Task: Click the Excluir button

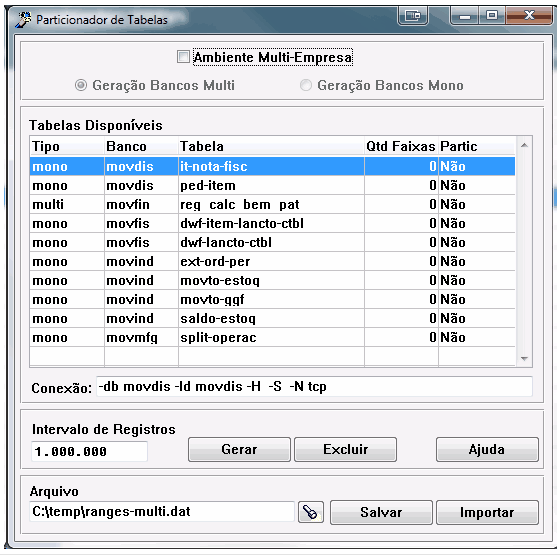Action: point(345,450)
